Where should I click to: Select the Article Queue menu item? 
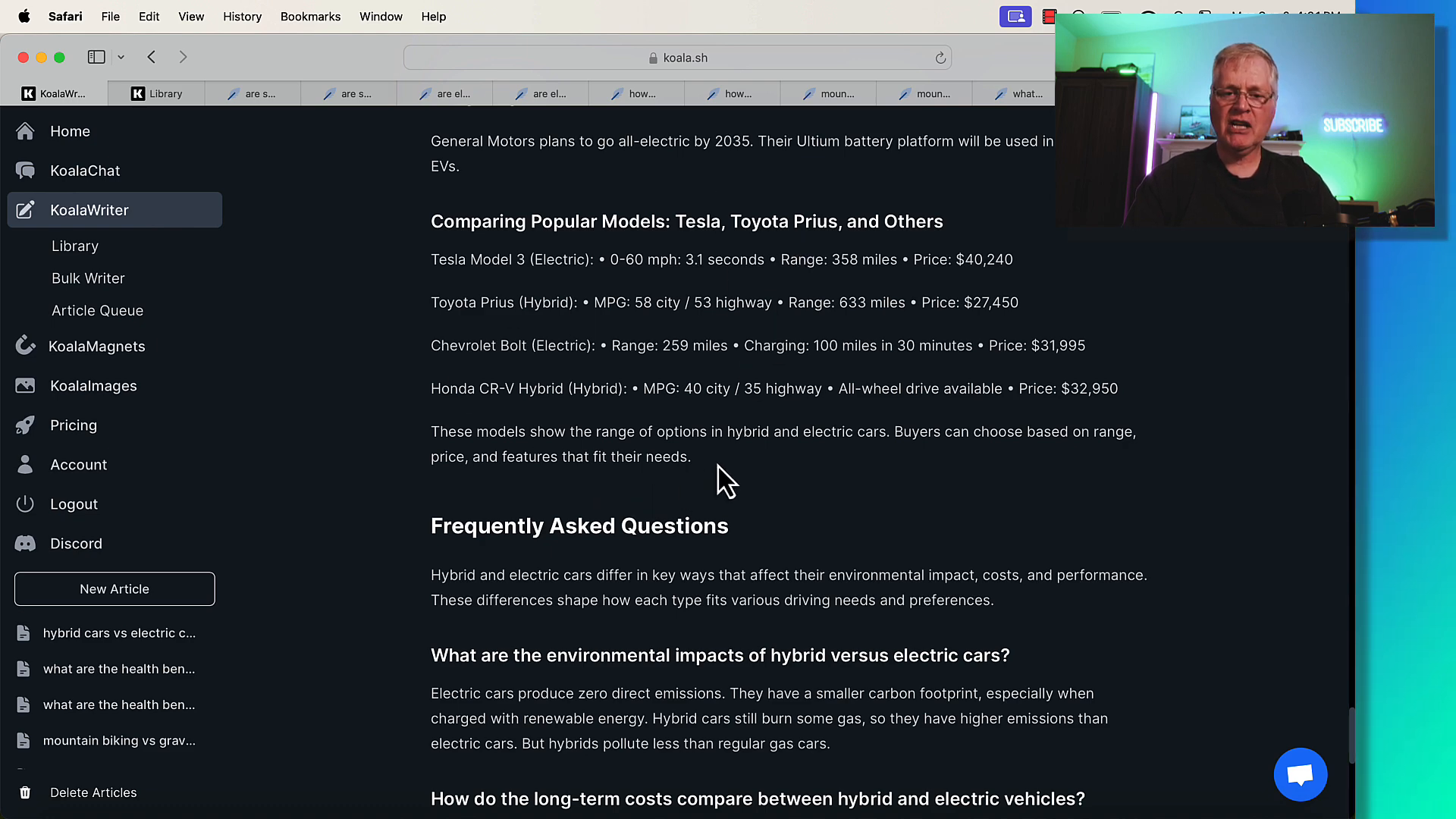[97, 310]
